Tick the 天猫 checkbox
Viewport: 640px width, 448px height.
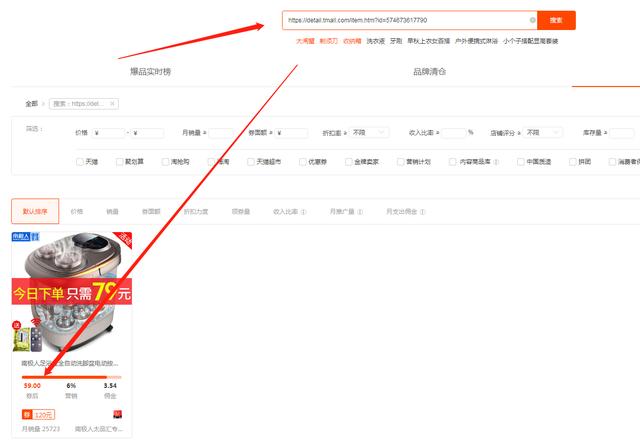pyautogui.click(x=80, y=162)
